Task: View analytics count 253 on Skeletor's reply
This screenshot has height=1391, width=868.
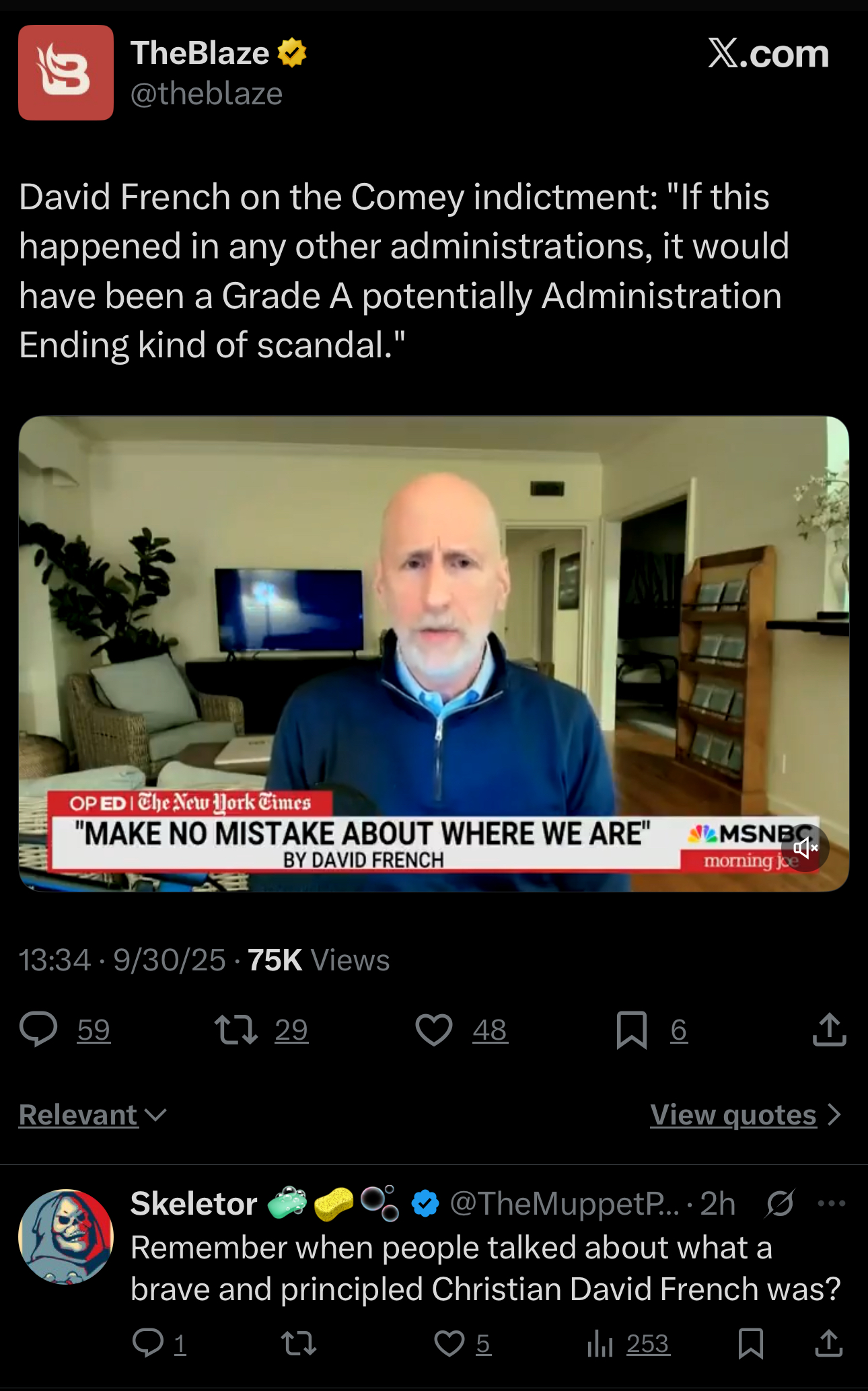Action: coord(629,1344)
